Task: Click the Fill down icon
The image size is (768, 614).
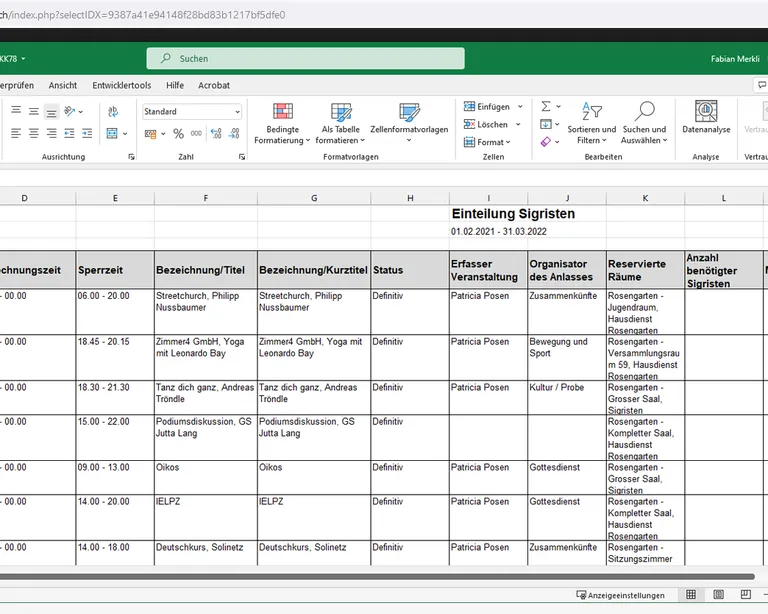Action: click(546, 124)
